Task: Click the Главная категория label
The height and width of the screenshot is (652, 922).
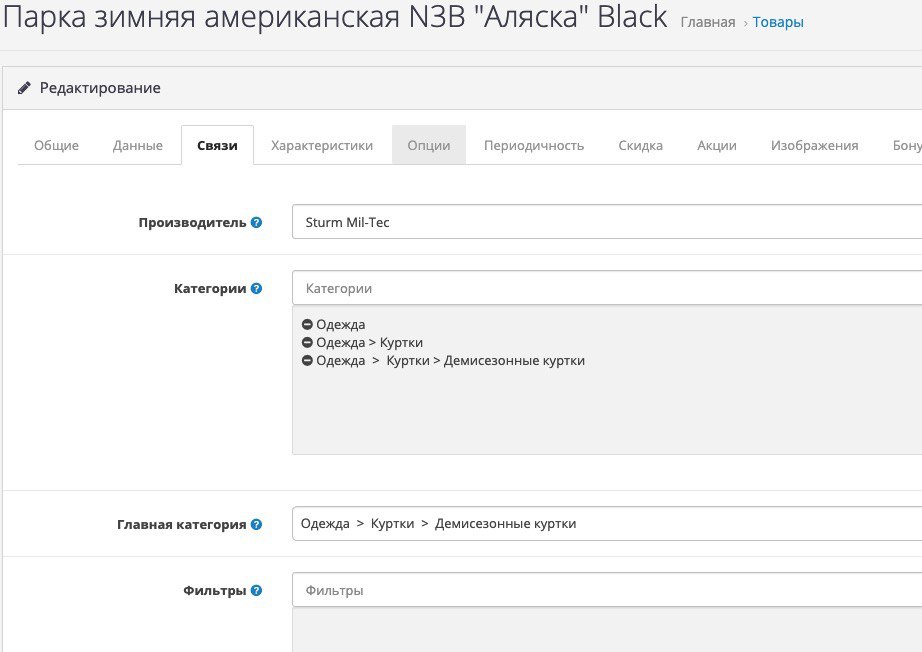Action: [182, 524]
